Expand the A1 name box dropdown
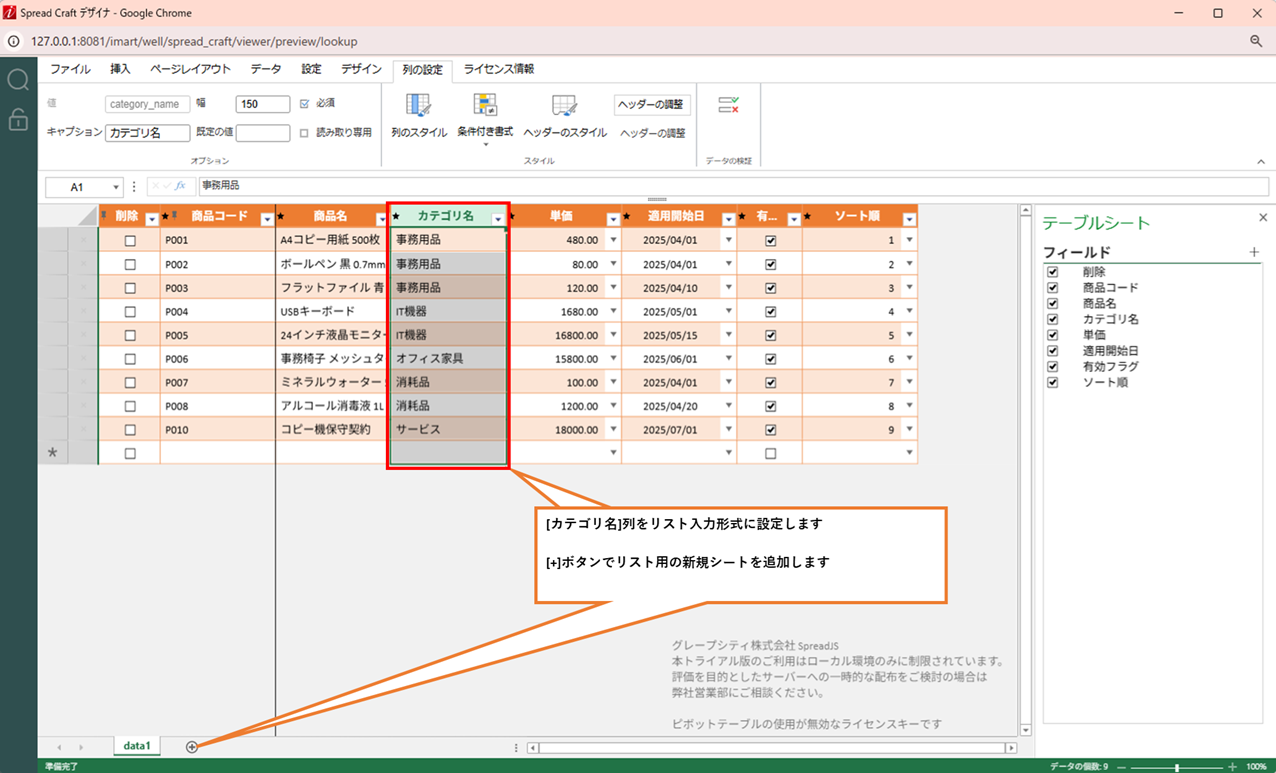Viewport: 1276px width, 773px height. tap(116, 187)
